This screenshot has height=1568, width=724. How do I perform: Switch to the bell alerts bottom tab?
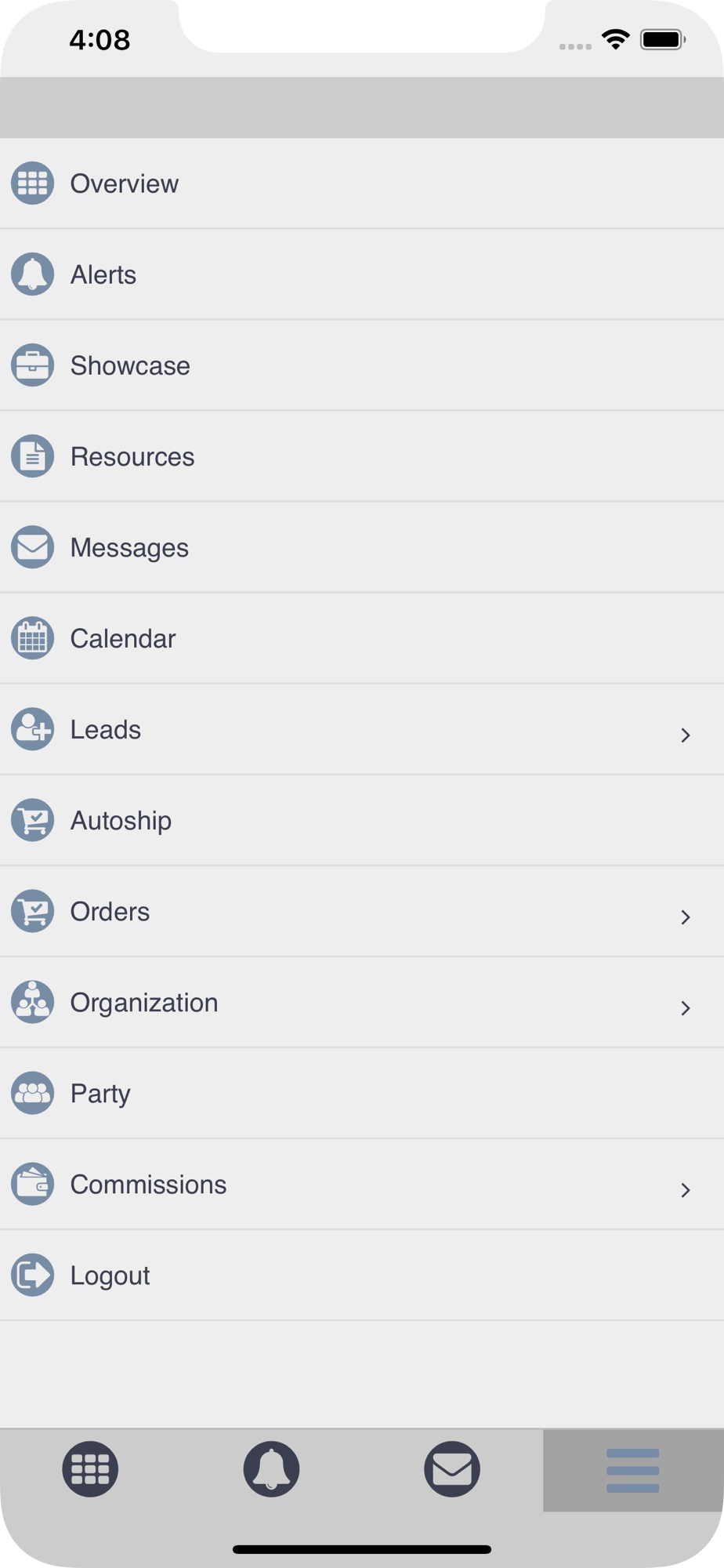point(271,1469)
